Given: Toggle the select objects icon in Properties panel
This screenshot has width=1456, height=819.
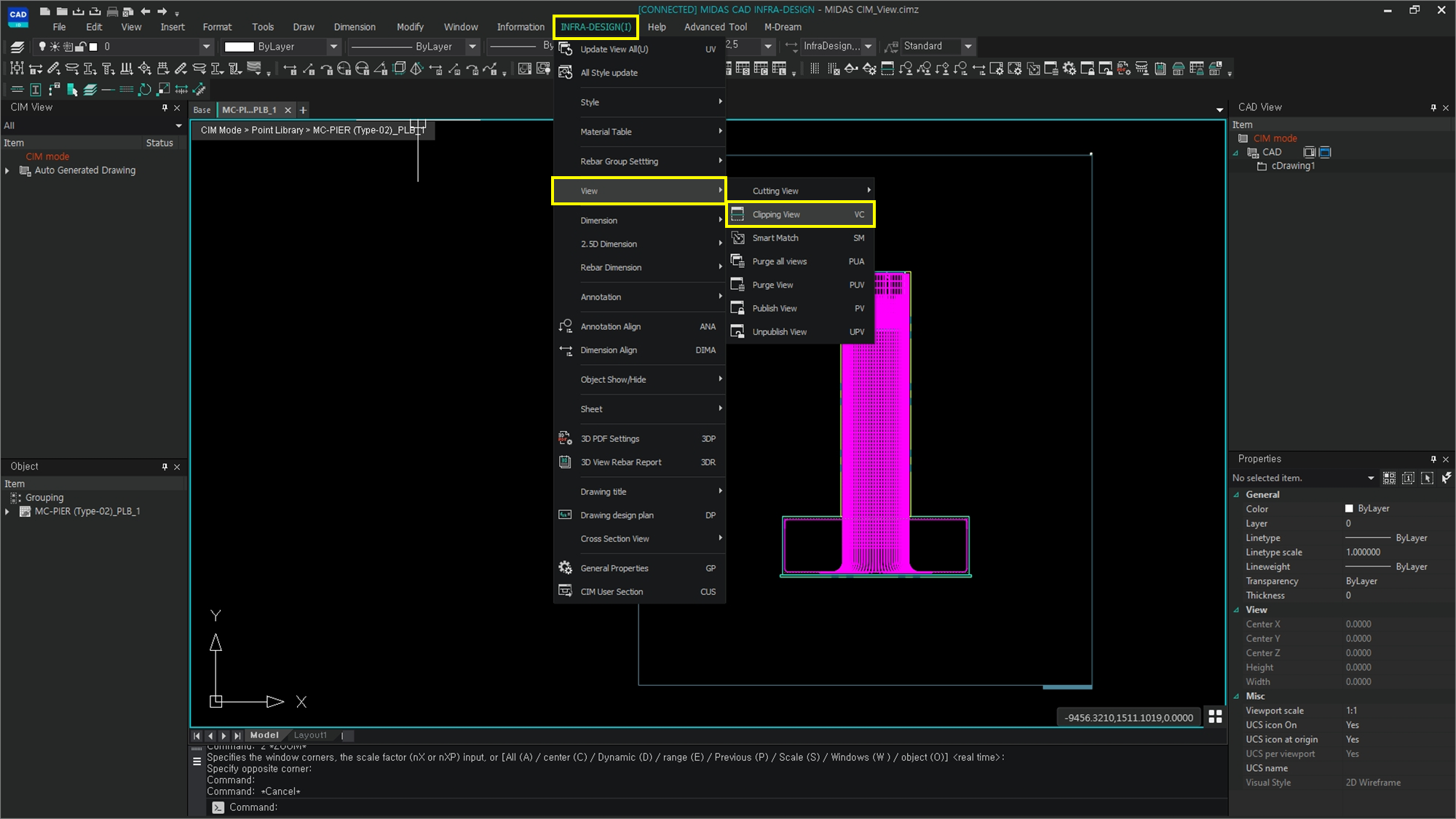Looking at the screenshot, I should click(x=1427, y=478).
